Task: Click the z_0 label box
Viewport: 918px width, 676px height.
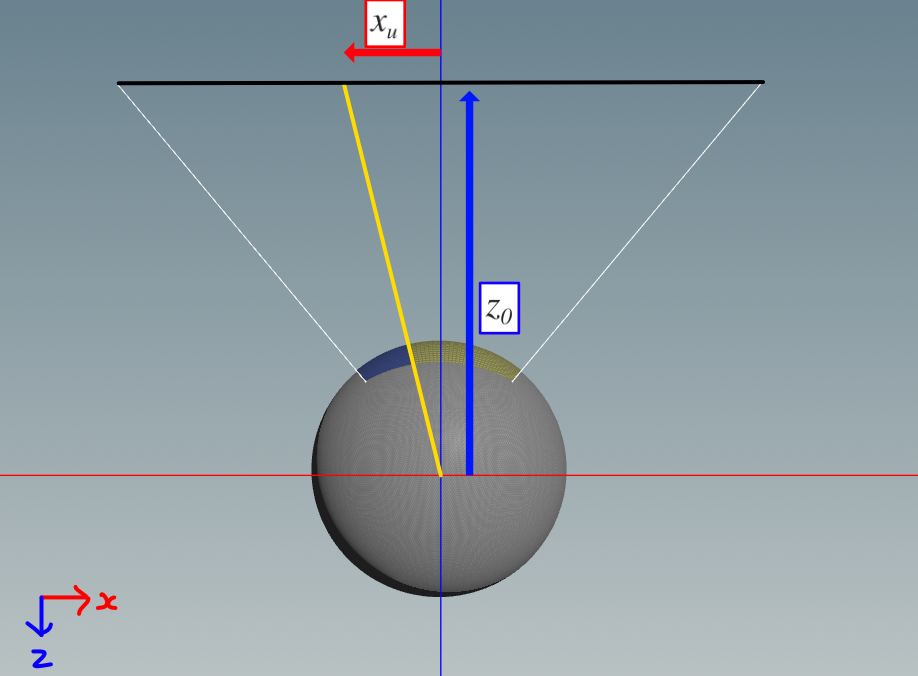Action: [499, 308]
